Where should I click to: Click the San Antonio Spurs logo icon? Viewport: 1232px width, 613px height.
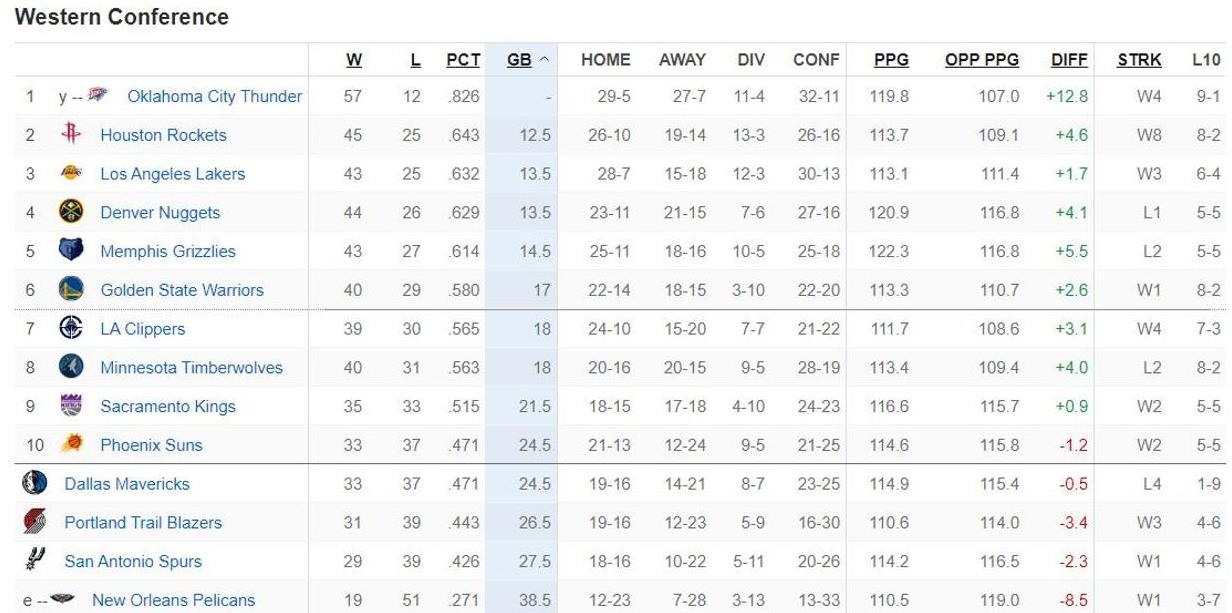35,561
